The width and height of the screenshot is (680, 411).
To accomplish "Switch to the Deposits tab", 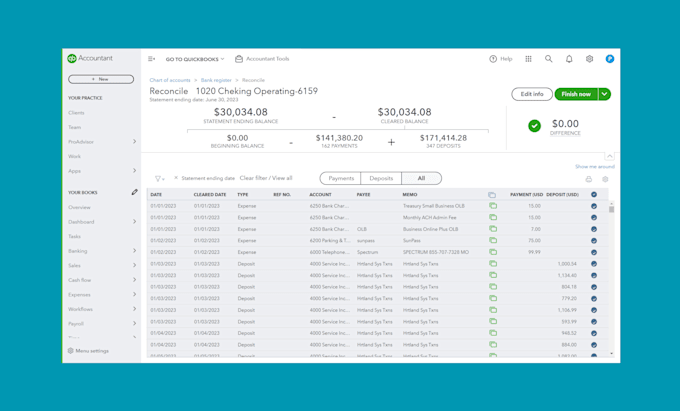I will [381, 178].
